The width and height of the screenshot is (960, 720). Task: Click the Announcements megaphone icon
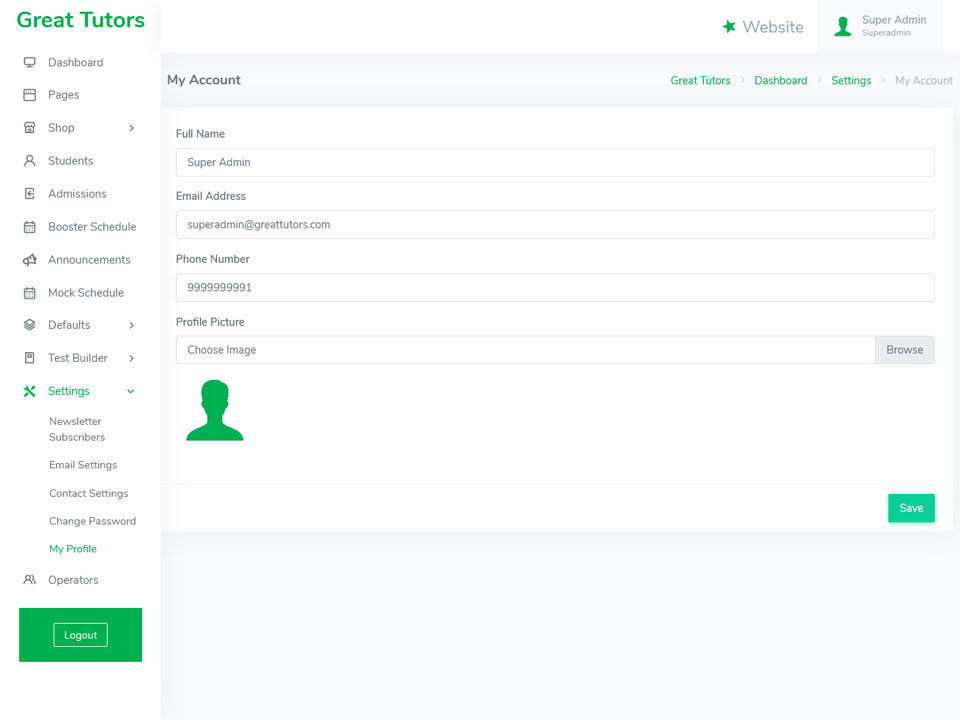coord(29,260)
